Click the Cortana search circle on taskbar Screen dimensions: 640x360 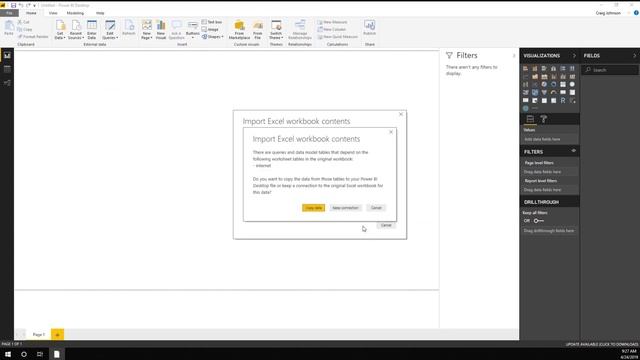24,354
